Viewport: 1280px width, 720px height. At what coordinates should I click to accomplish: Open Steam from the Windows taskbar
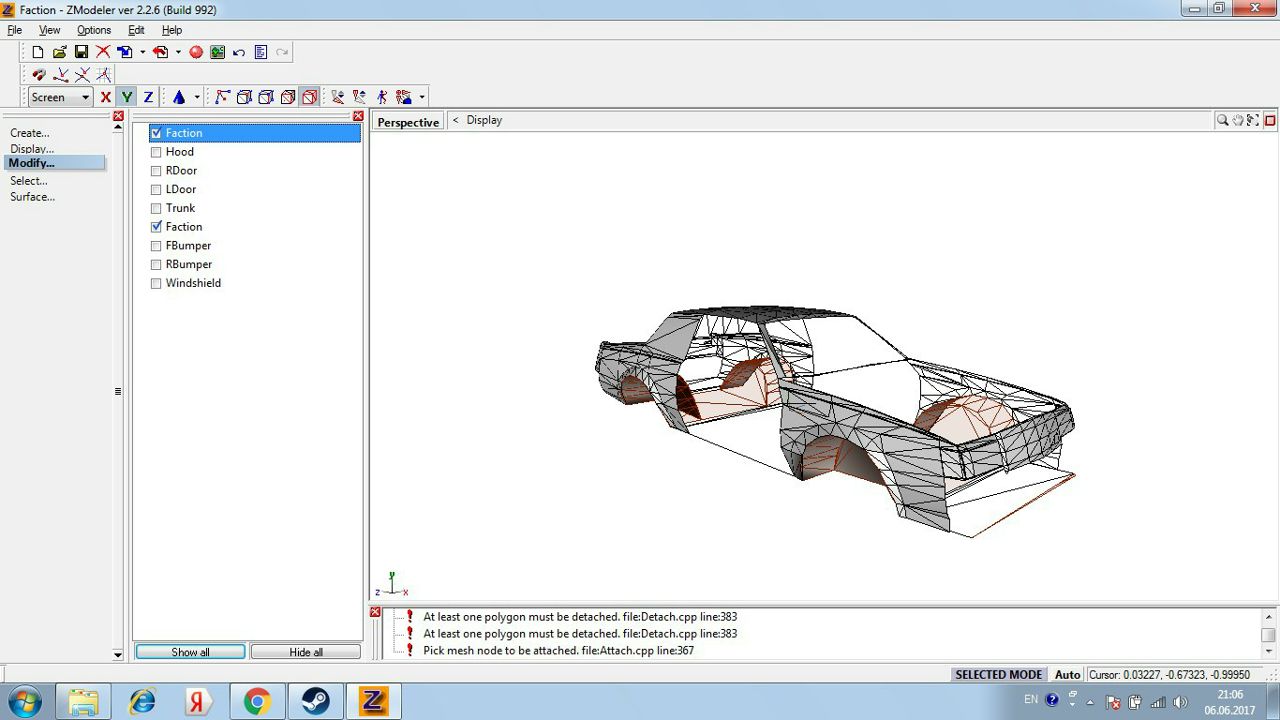(x=315, y=702)
